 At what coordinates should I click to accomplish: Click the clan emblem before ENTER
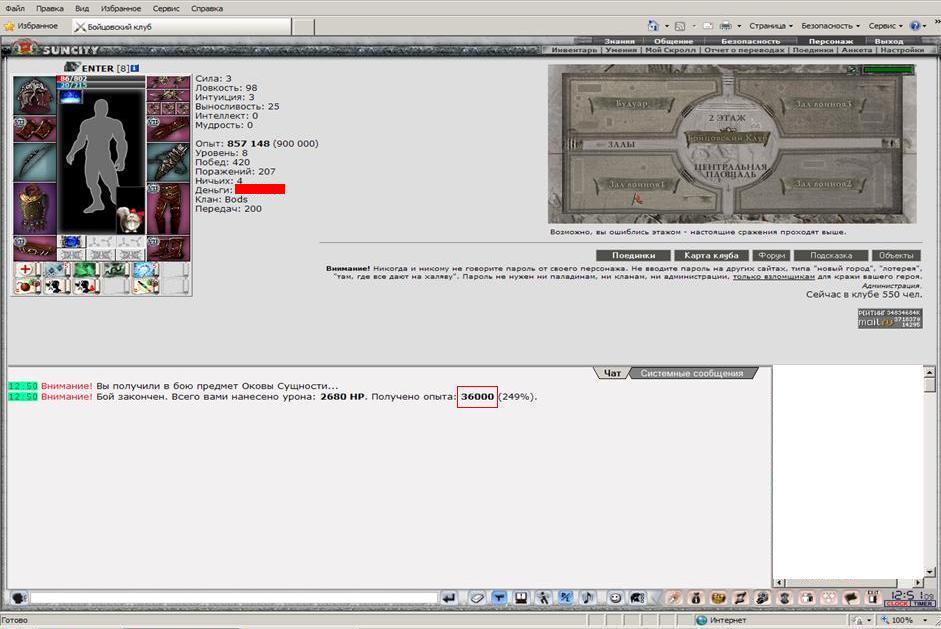[x=71, y=67]
